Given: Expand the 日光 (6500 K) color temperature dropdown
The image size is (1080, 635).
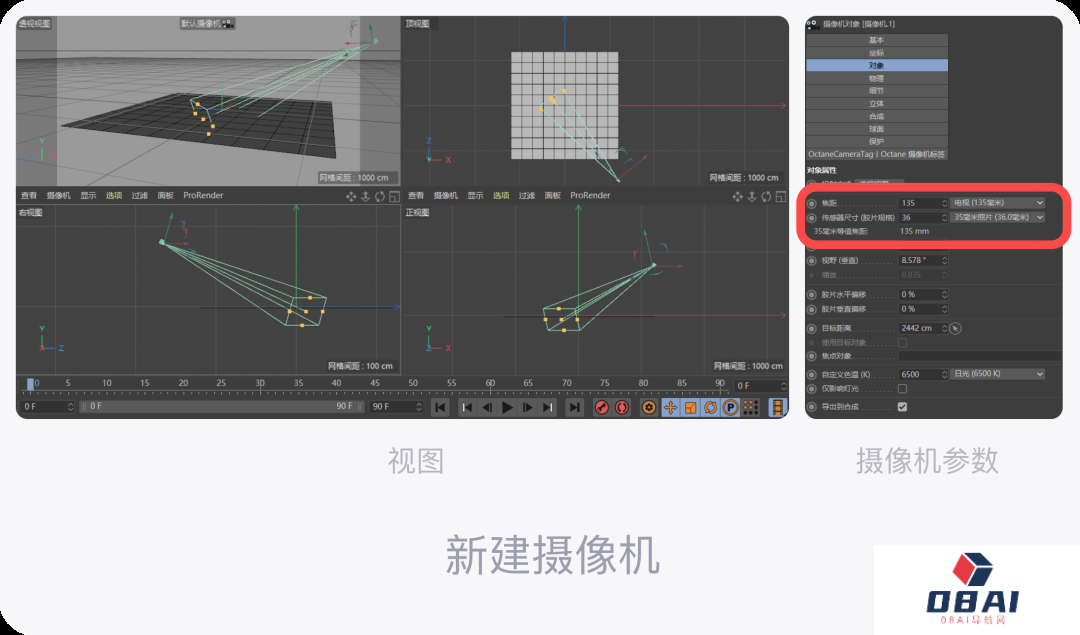Looking at the screenshot, I should (x=997, y=374).
